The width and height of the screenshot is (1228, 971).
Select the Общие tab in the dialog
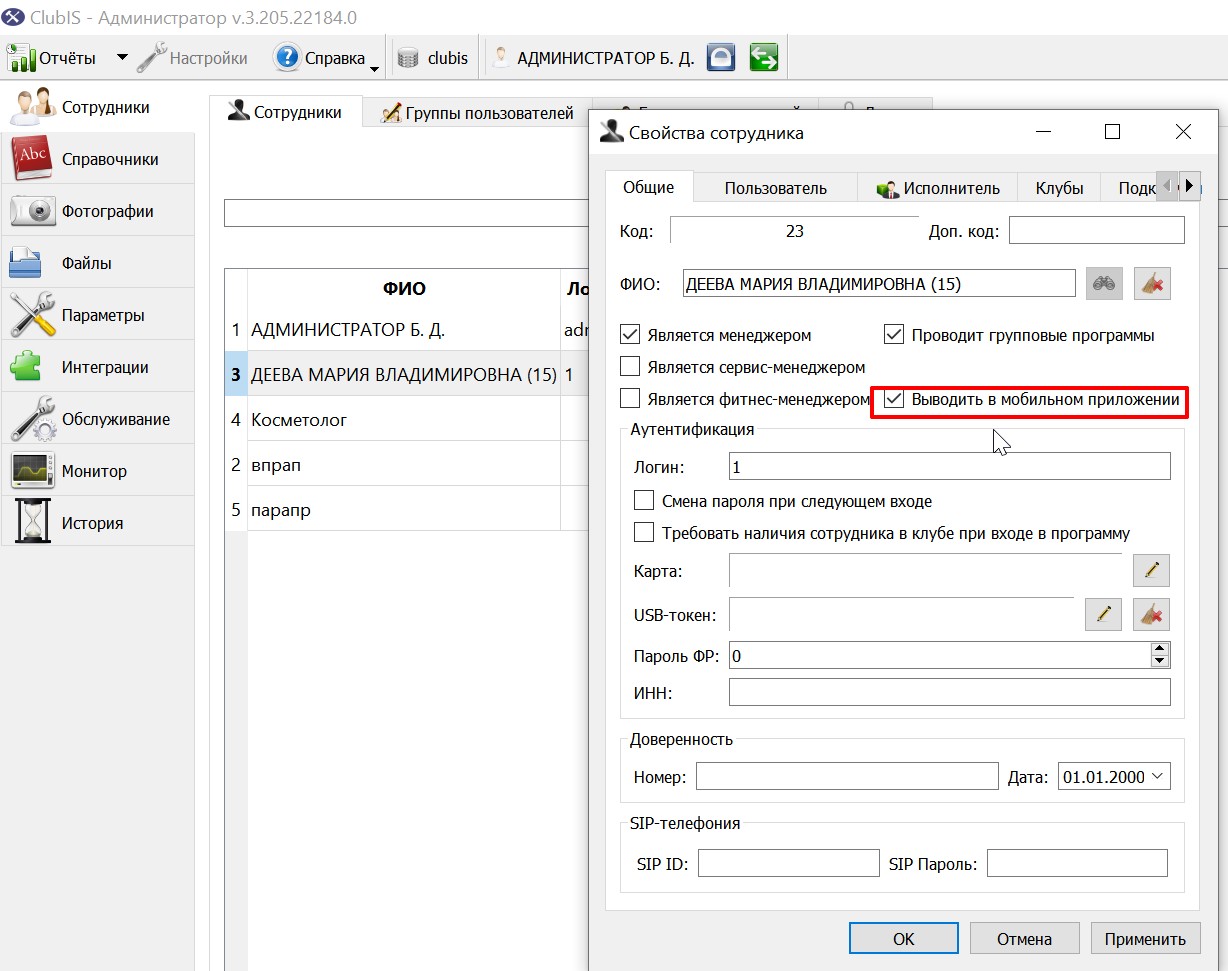click(x=649, y=187)
